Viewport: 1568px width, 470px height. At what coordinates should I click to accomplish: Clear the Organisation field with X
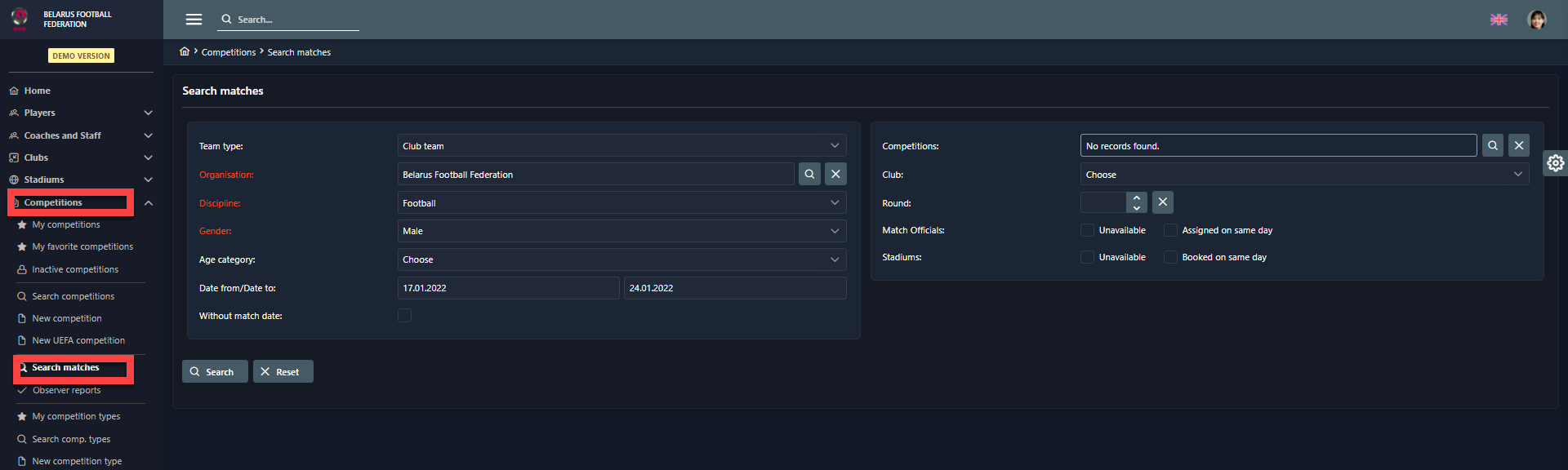pos(835,174)
